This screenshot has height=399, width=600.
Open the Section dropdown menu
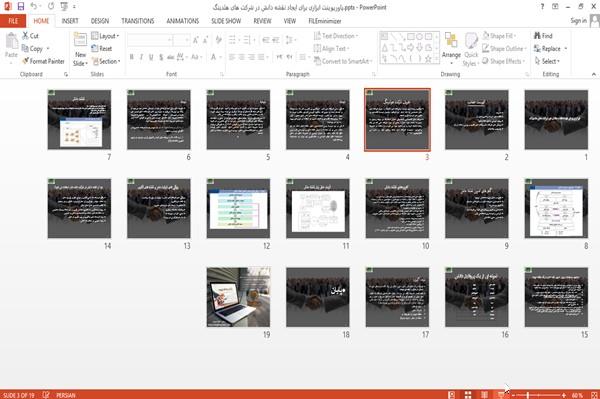[106, 61]
